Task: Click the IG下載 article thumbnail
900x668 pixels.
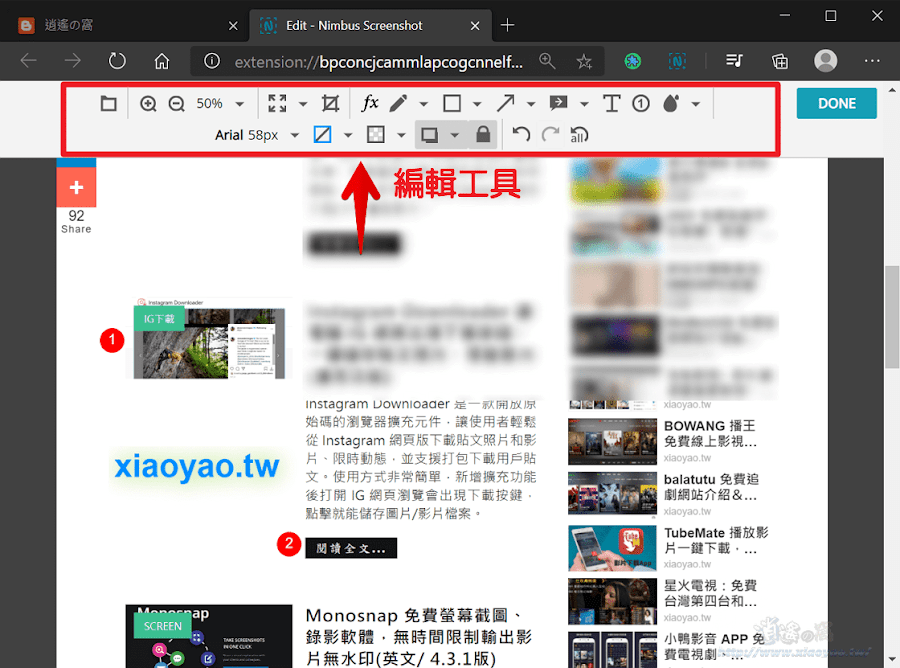Action: (209, 339)
